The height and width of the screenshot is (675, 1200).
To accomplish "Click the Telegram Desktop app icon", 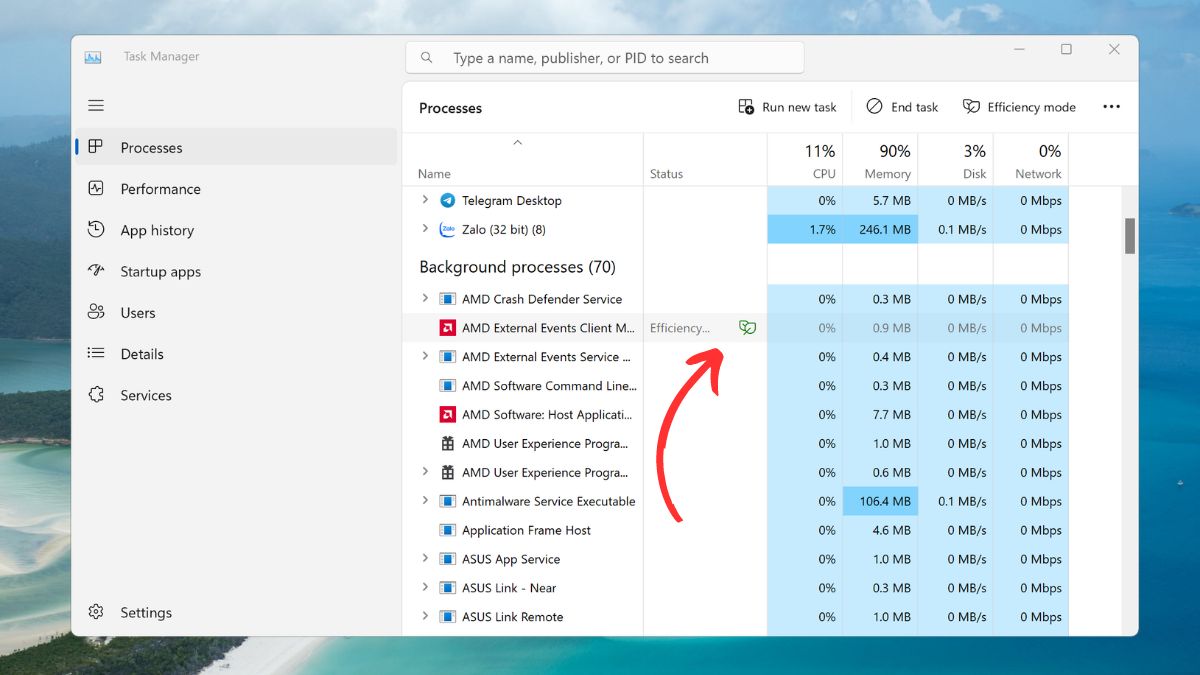I will click(x=447, y=201).
